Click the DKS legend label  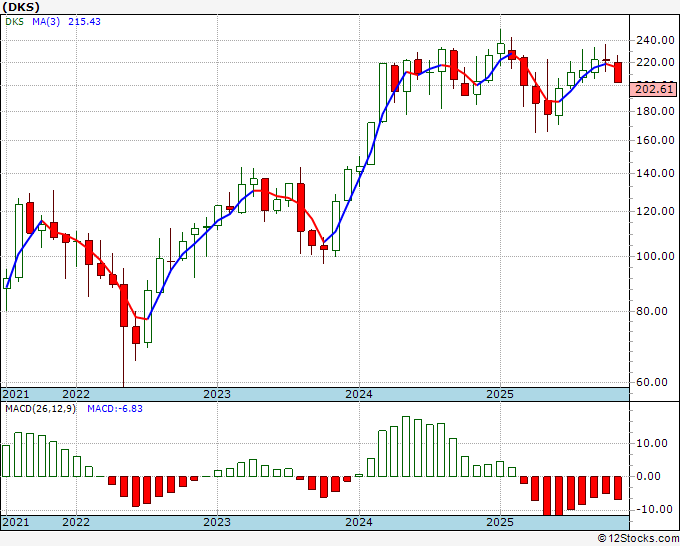(14, 21)
